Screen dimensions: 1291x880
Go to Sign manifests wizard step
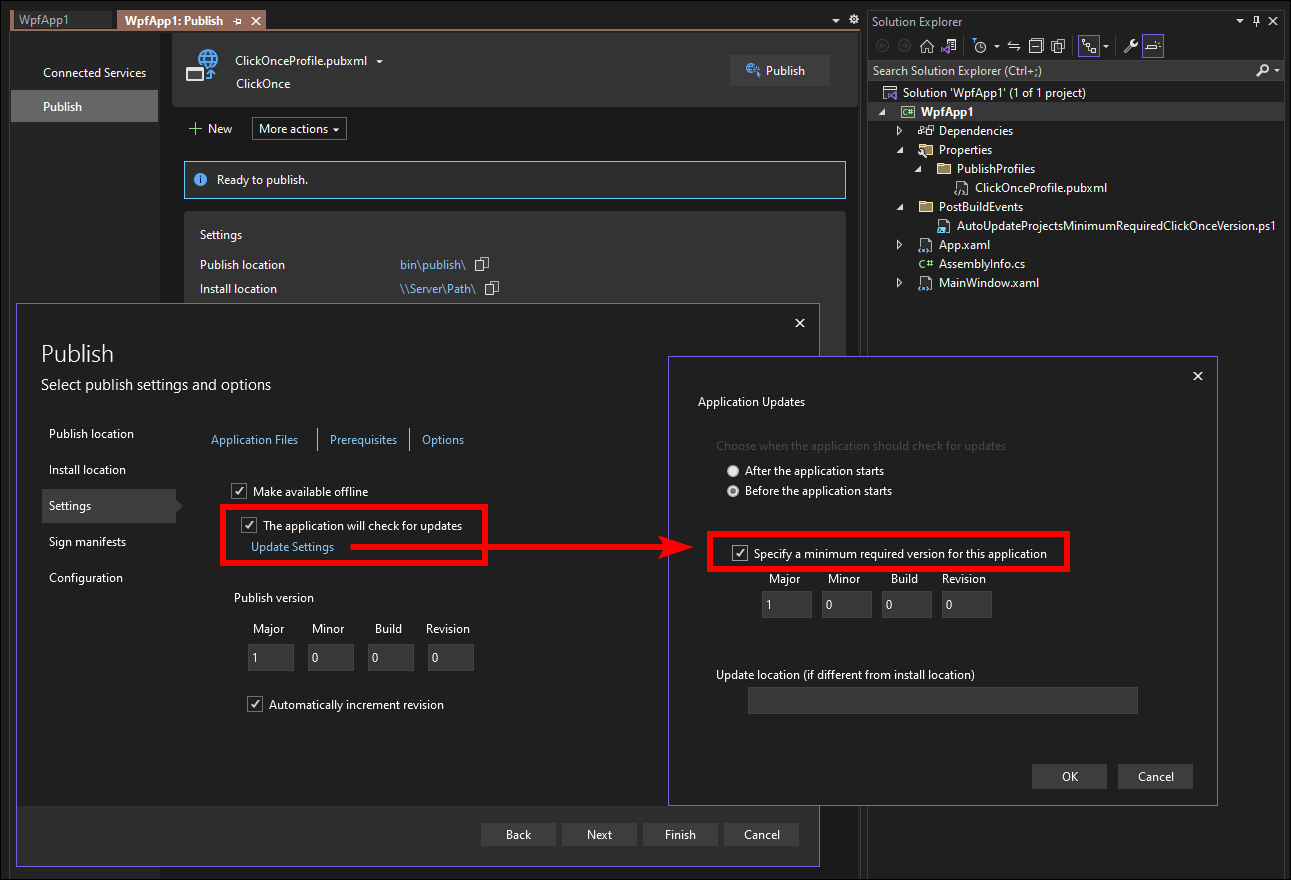(x=87, y=542)
